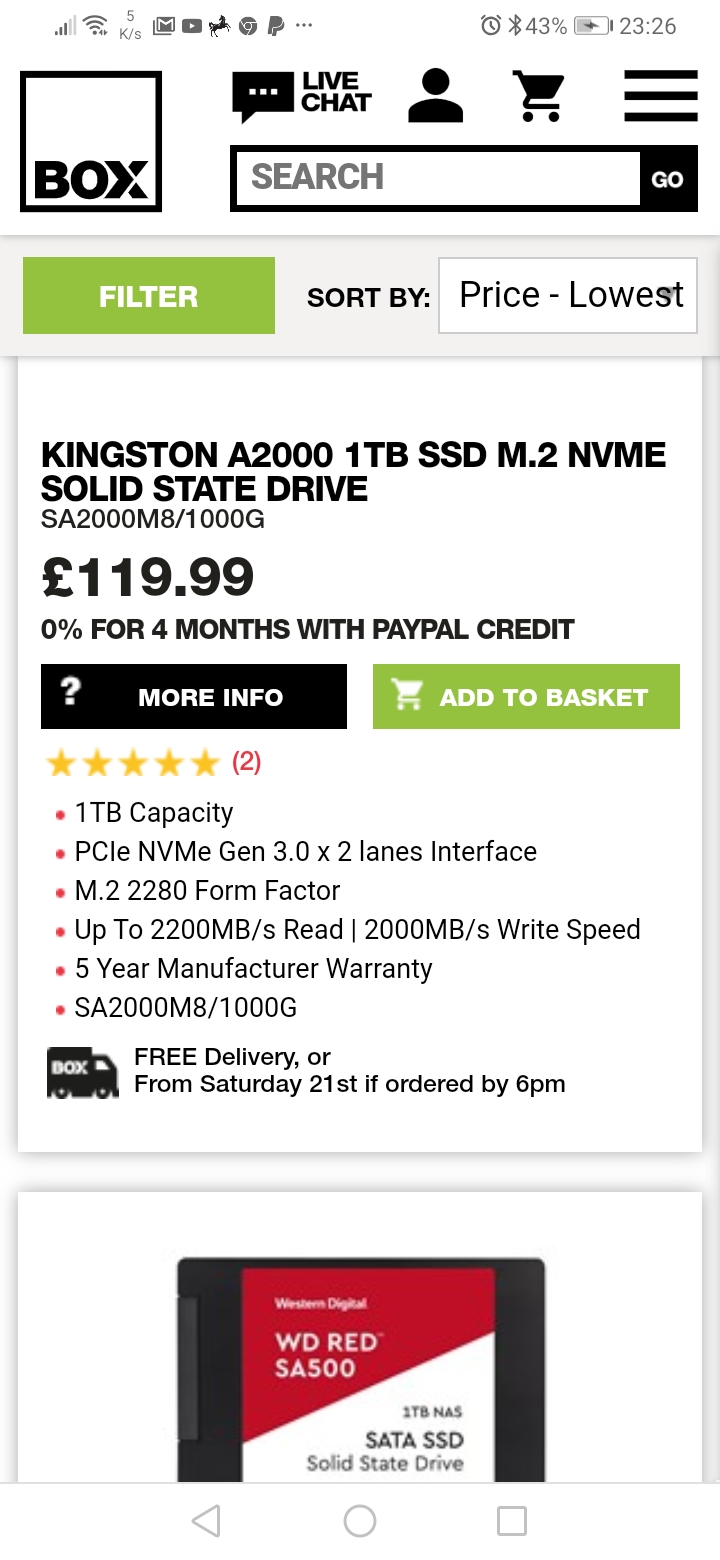Tap the search input field

[436, 178]
